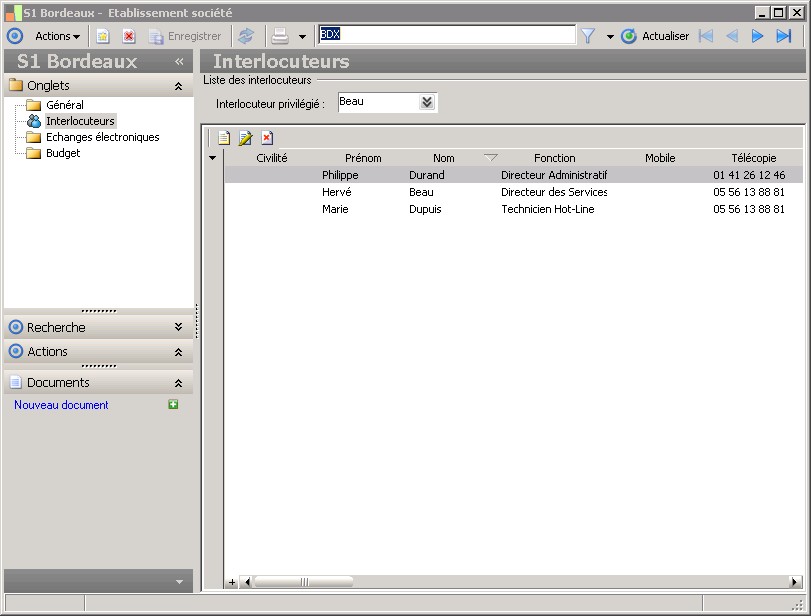Screen dimensions: 811x616
Task: Click the new record icon in main toolbar
Action: pyautogui.click(x=103, y=36)
